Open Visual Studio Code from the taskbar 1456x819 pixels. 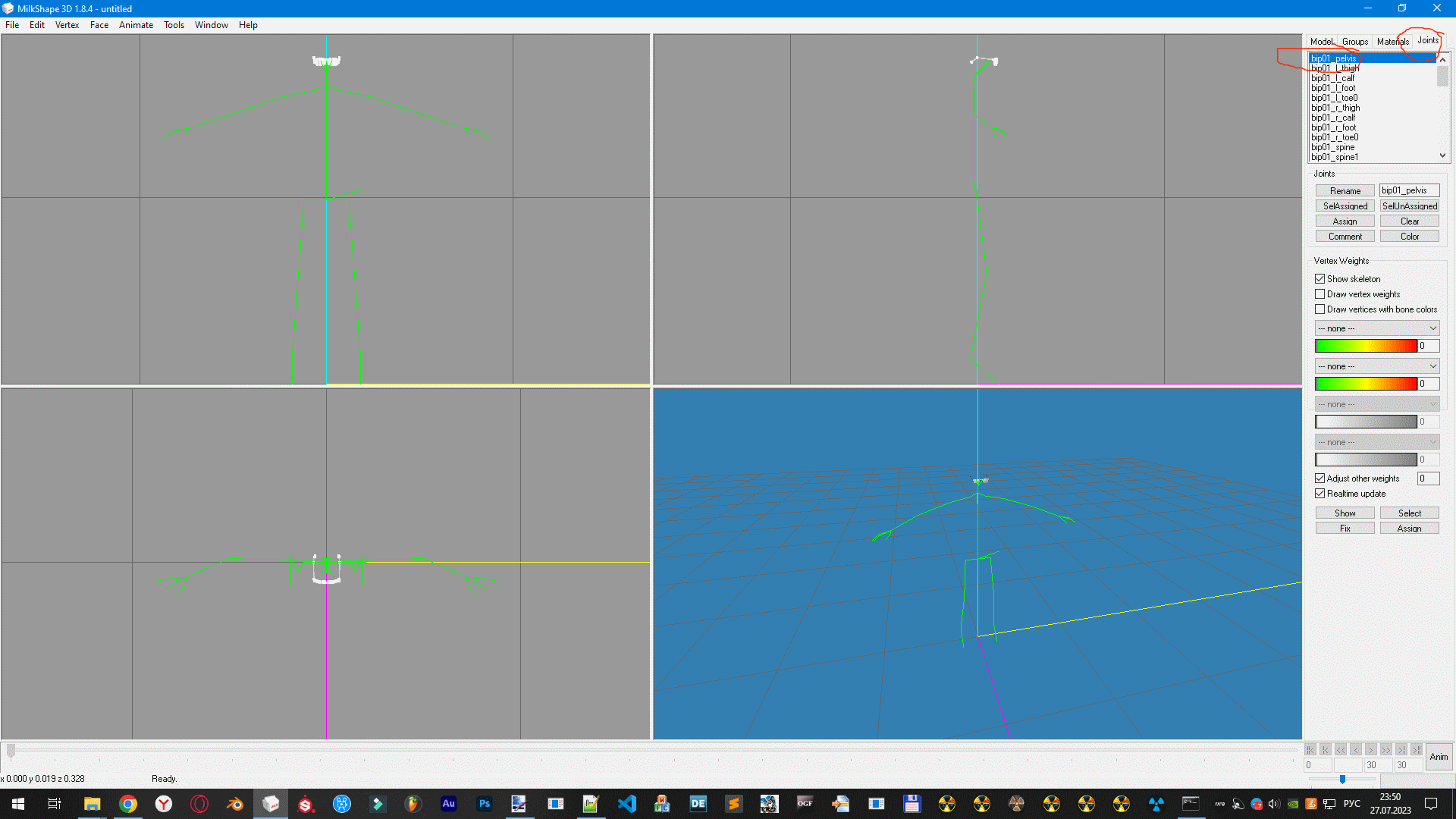[626, 804]
